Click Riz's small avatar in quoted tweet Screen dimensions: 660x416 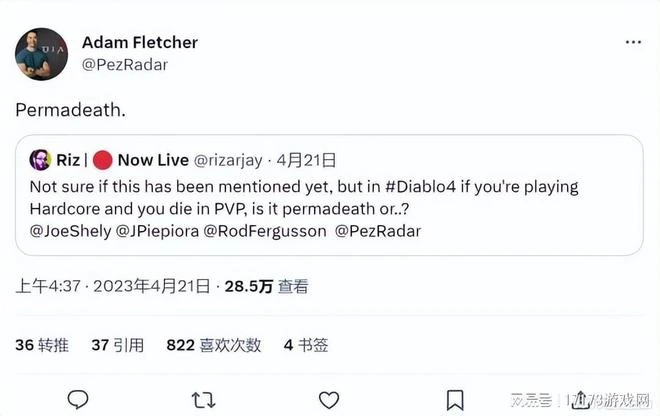[x=40, y=160]
